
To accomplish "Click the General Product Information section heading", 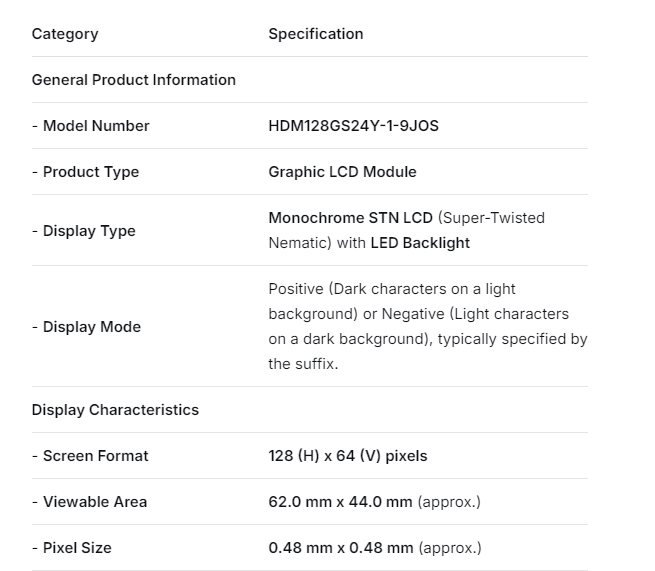I will pyautogui.click(x=134, y=80).
